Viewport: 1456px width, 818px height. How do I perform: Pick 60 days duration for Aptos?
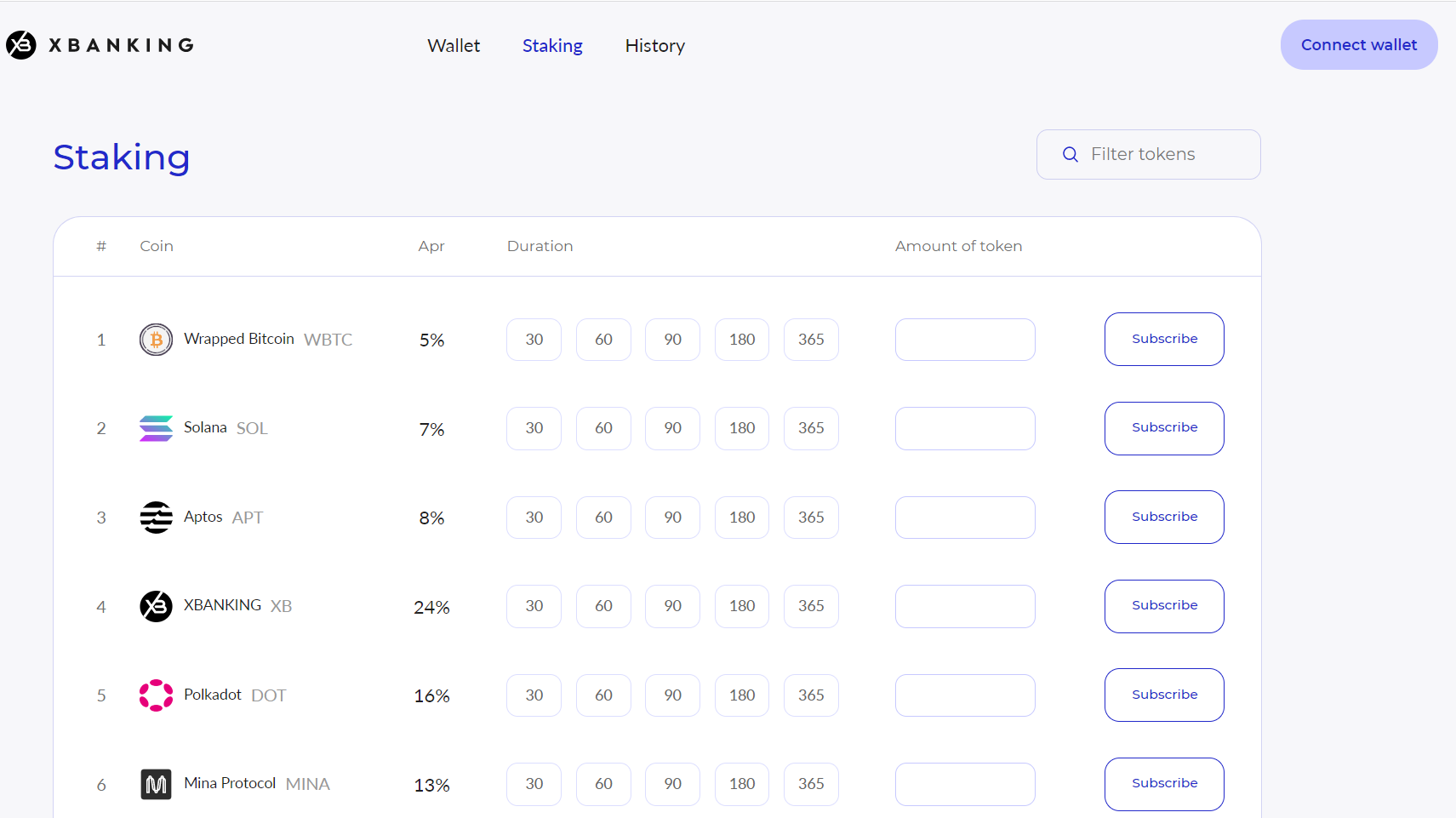[x=603, y=518]
